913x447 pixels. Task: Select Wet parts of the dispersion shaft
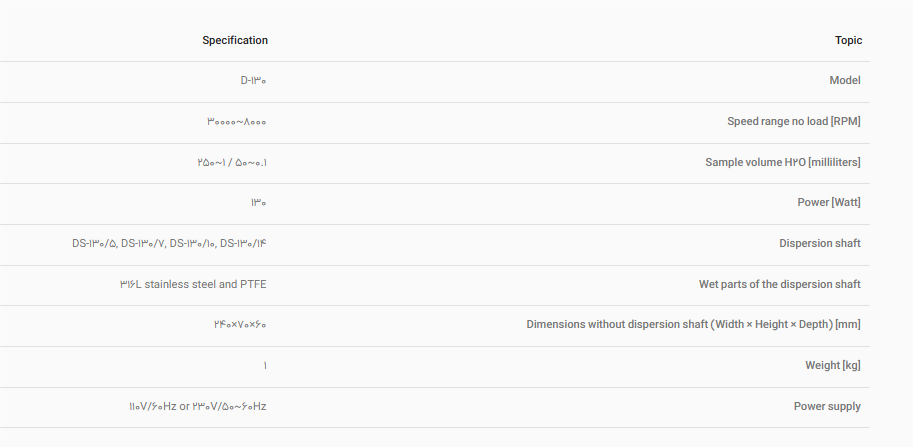780,284
